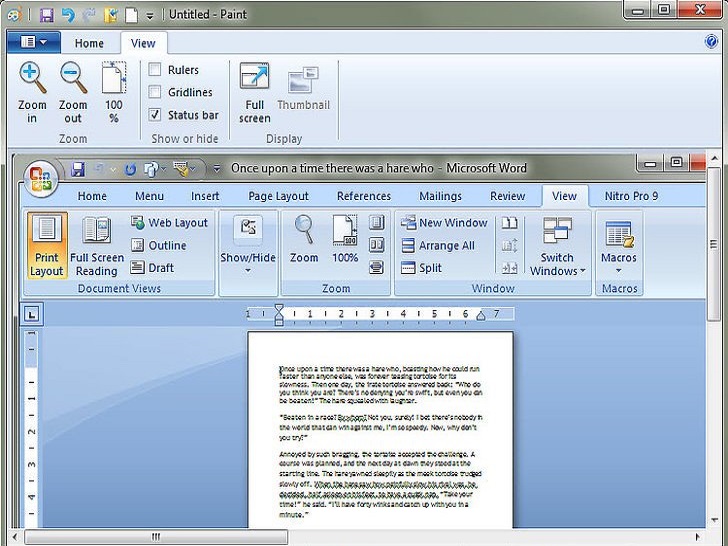Click the right indent marker on Word ruler
Screen dimensions: 728x546
481,316
